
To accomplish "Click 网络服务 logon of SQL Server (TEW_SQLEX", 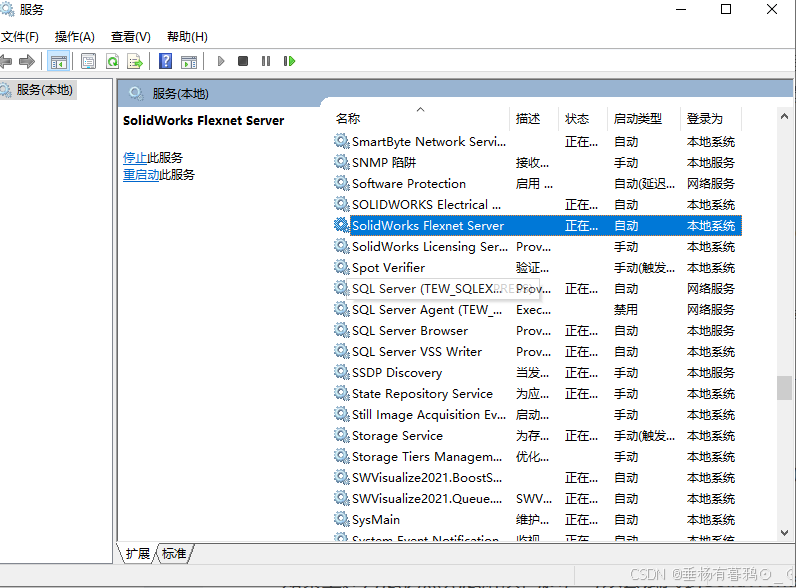I will tap(711, 288).
